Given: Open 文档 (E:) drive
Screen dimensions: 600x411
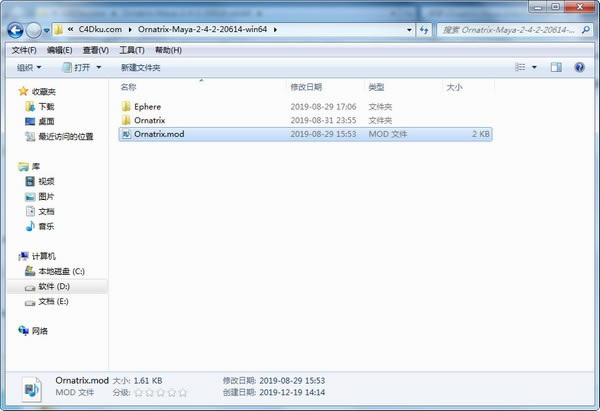Looking at the screenshot, I should tap(53, 302).
